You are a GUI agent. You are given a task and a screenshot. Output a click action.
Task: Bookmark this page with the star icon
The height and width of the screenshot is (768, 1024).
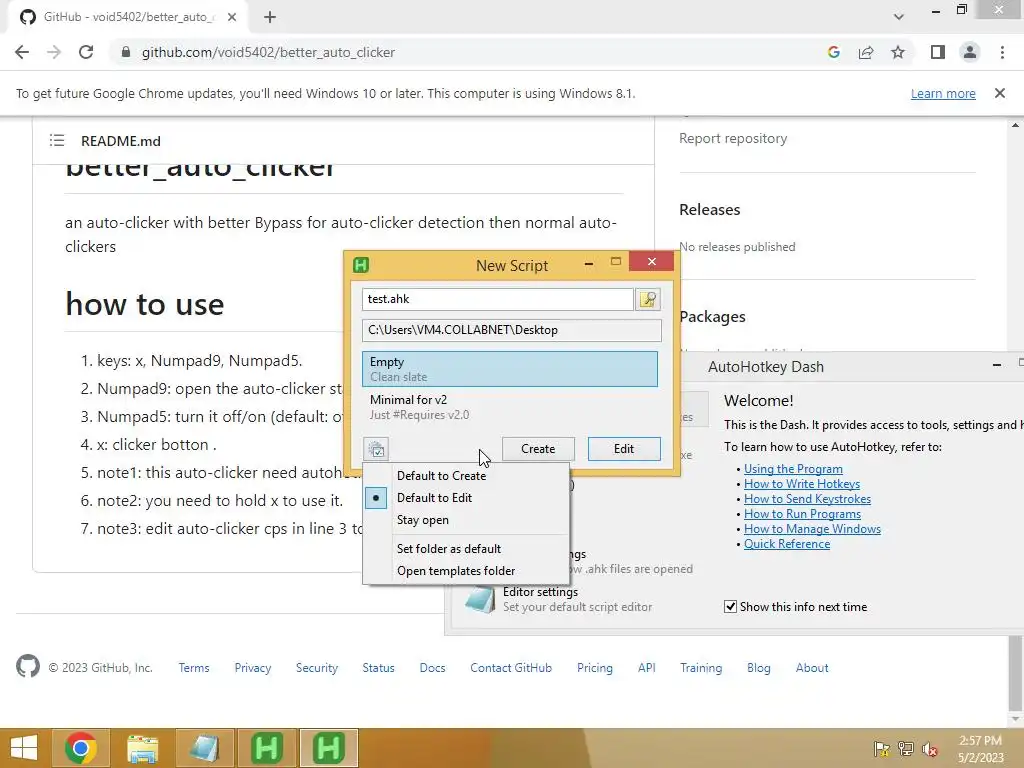[898, 52]
